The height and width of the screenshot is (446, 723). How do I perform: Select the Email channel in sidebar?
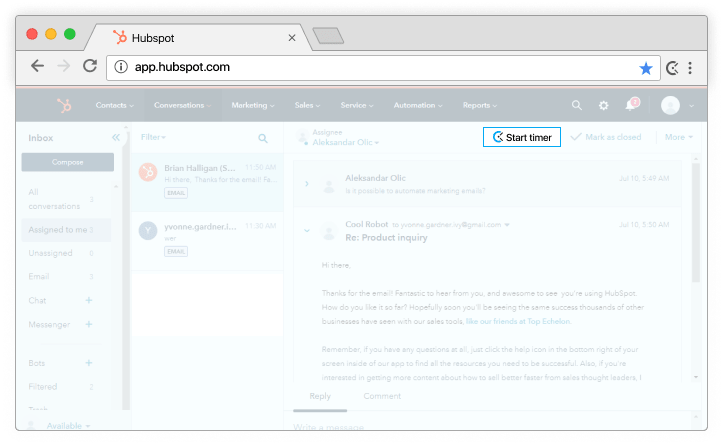pyautogui.click(x=61, y=276)
